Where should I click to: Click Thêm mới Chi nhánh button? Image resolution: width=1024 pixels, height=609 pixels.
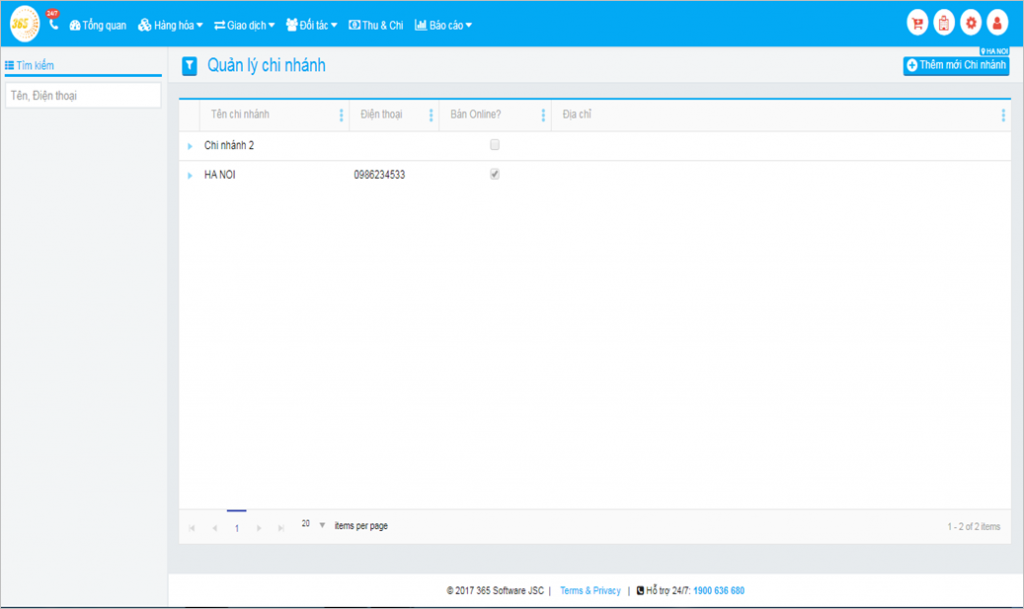[956, 65]
